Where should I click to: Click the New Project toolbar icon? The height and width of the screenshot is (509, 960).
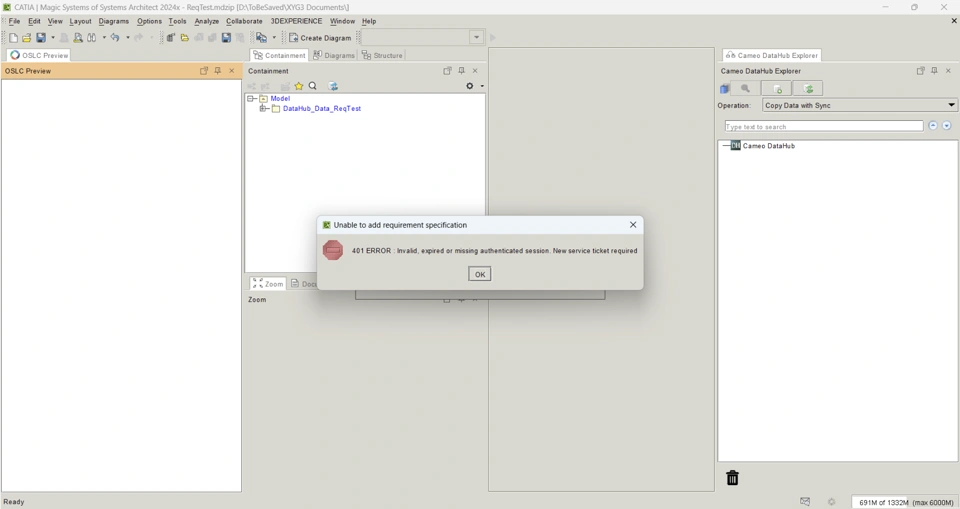[x=13, y=38]
